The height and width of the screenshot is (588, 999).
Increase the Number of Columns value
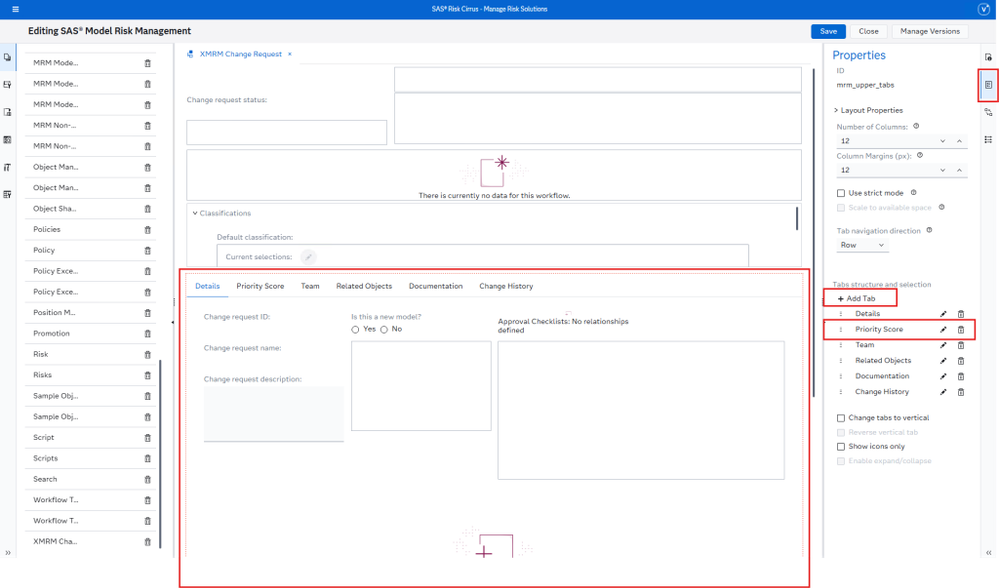tap(959, 141)
